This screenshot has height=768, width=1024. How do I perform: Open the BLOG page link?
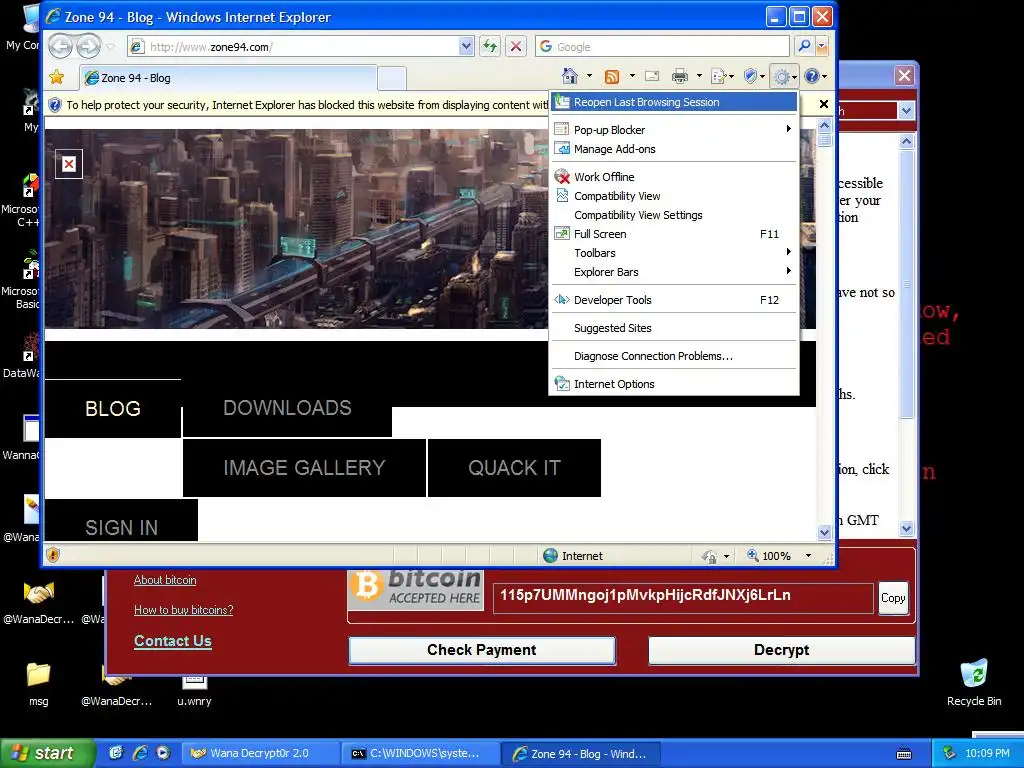coord(113,409)
